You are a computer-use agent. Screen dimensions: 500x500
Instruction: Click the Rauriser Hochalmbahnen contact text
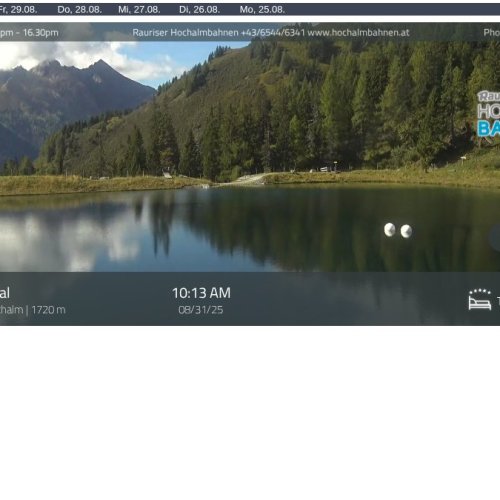pyautogui.click(x=271, y=33)
